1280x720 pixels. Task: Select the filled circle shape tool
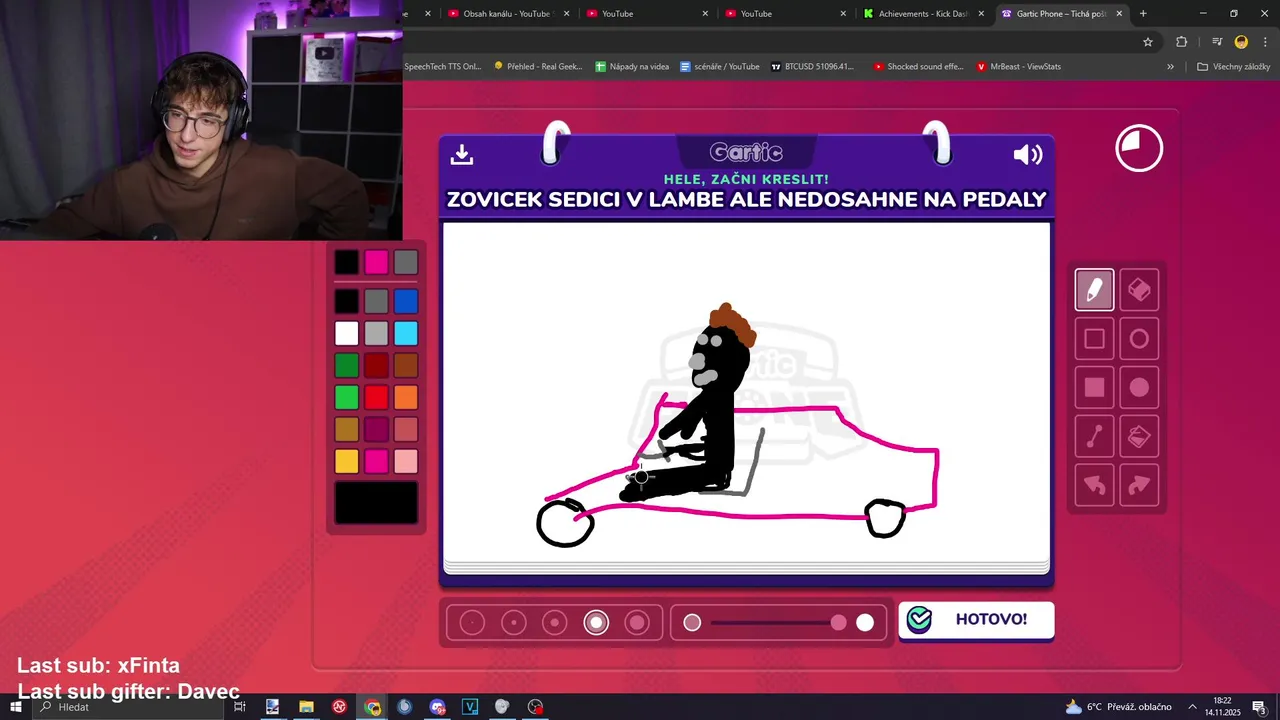(1139, 388)
